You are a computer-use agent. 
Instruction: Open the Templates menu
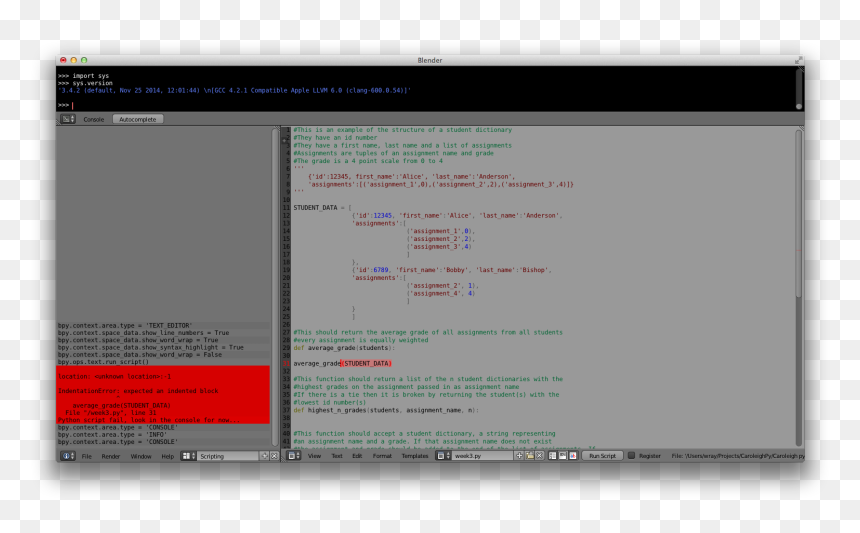pyautogui.click(x=415, y=456)
